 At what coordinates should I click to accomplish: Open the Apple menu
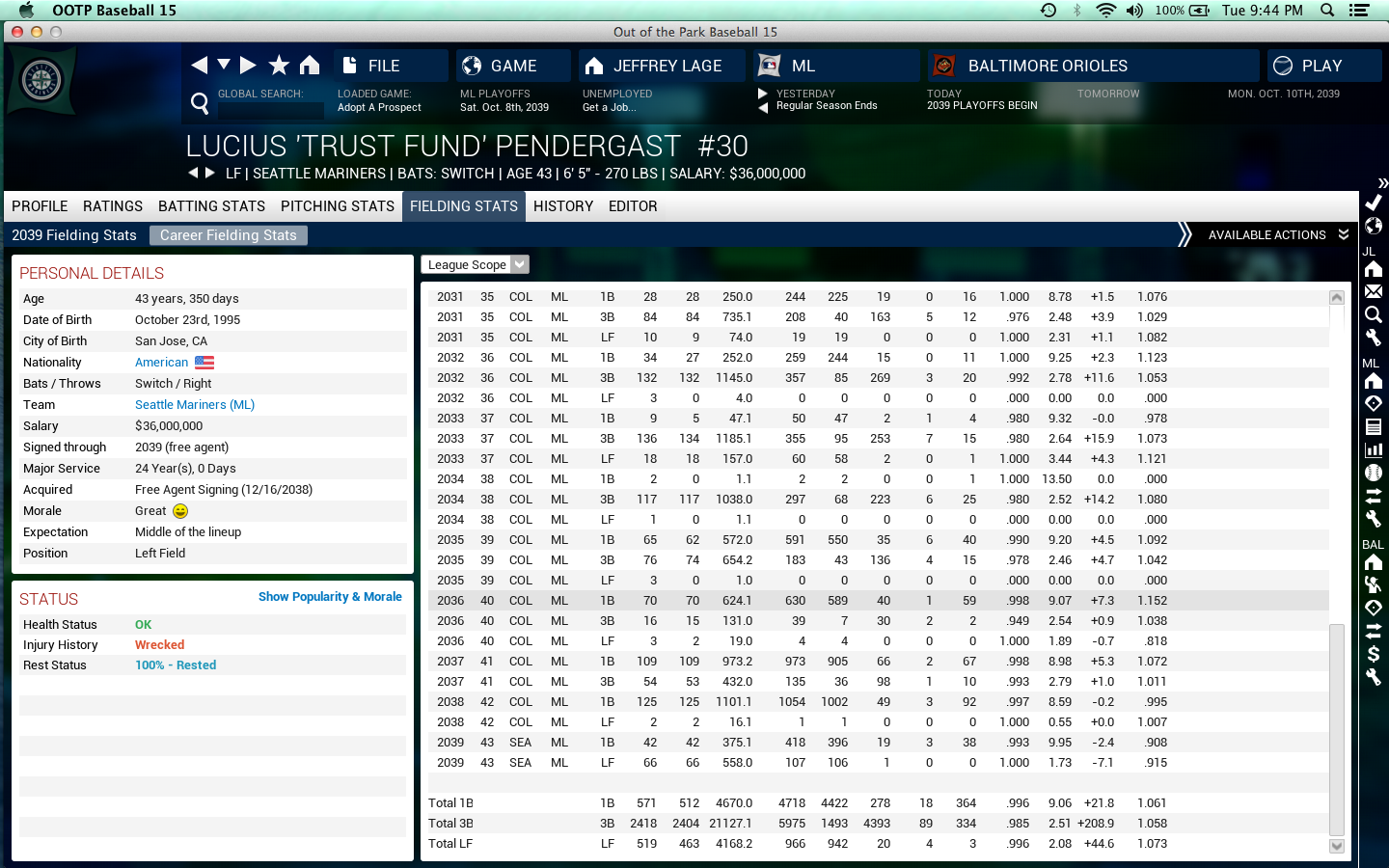[26, 10]
